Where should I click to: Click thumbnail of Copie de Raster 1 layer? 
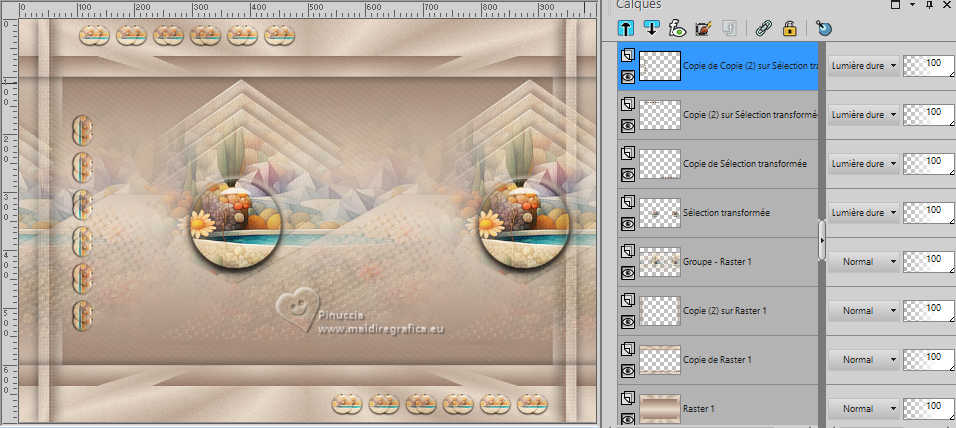point(660,360)
